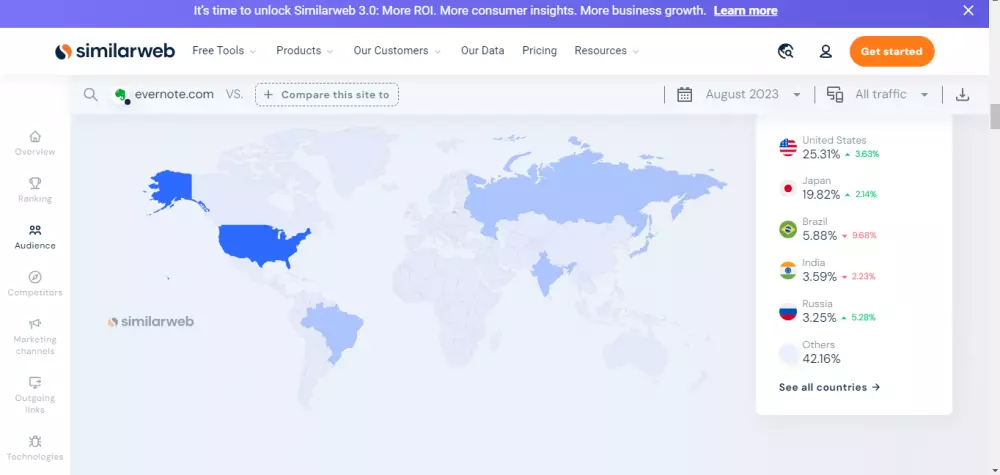Expand the Products menu

tap(305, 51)
